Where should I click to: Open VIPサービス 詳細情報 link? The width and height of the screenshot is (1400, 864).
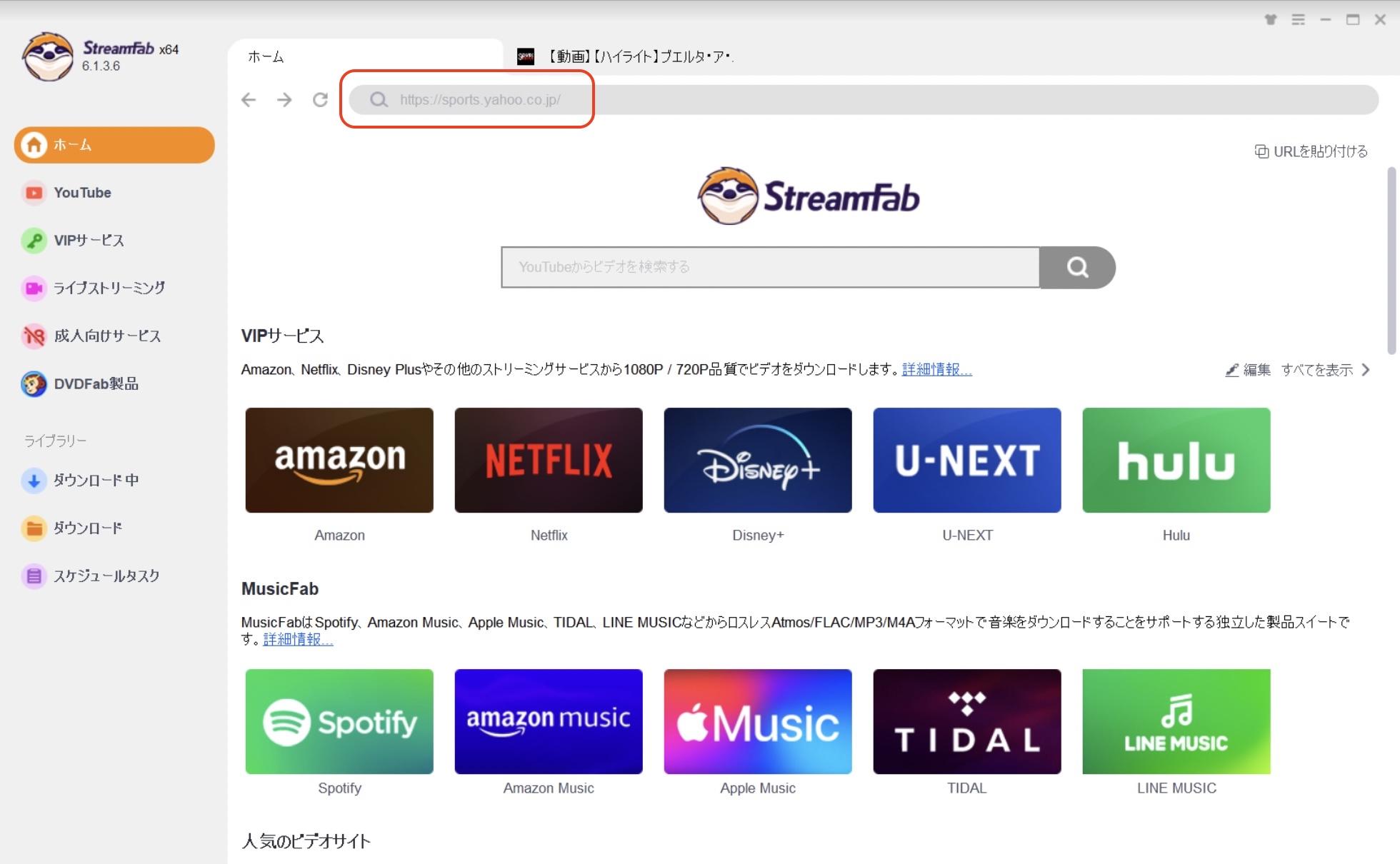[x=936, y=370]
